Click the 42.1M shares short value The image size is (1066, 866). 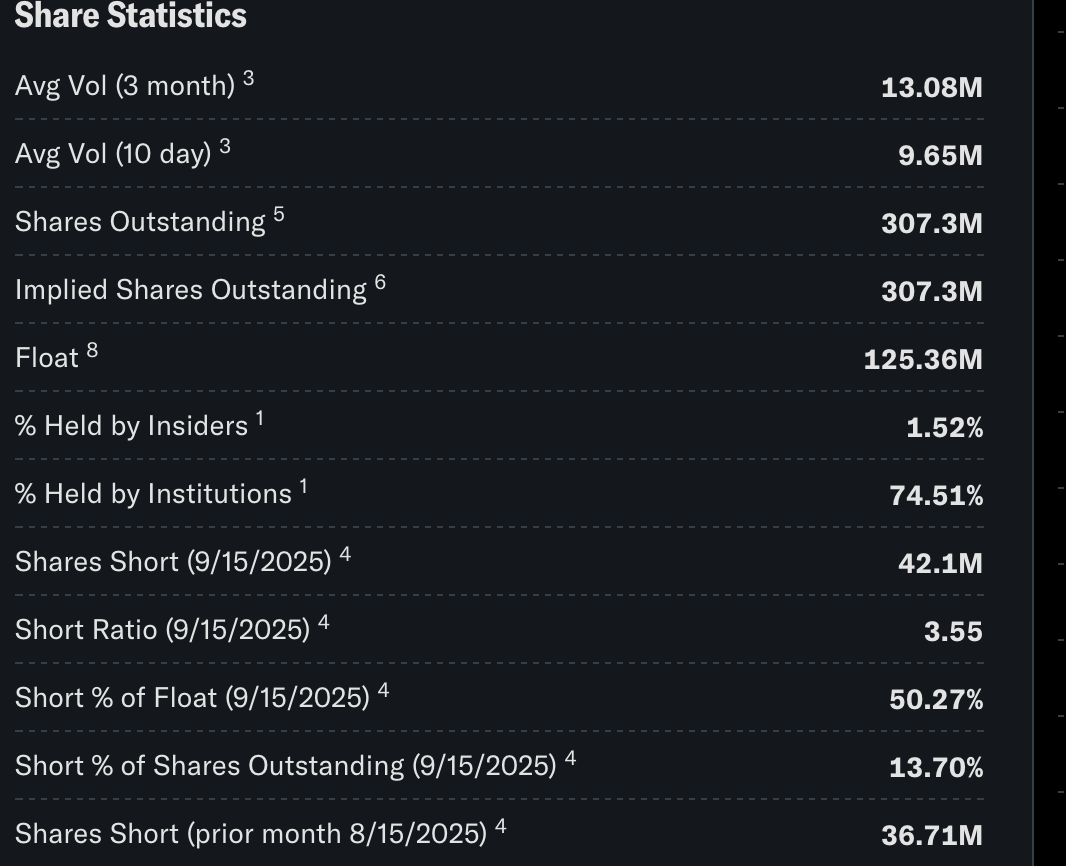(940, 563)
